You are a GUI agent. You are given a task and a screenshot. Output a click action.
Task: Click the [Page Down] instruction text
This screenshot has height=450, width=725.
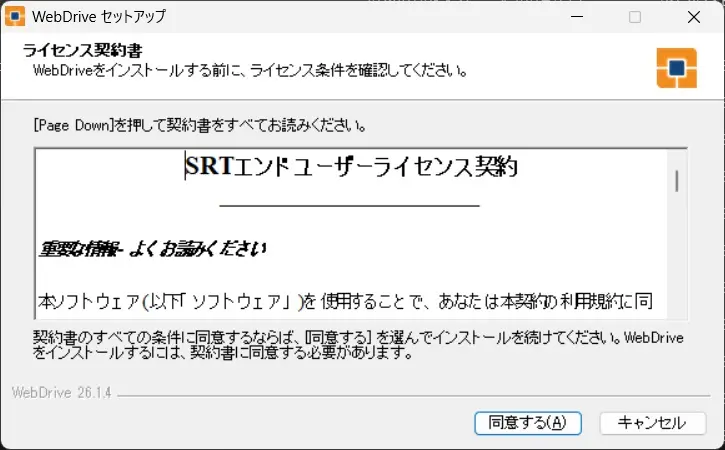pyautogui.click(x=200, y=125)
